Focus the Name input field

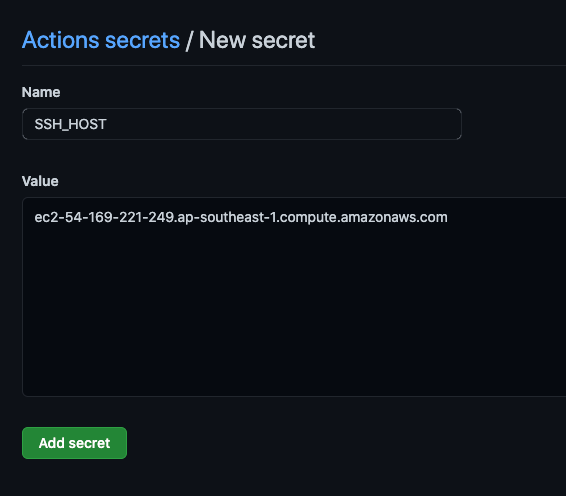click(x=242, y=124)
